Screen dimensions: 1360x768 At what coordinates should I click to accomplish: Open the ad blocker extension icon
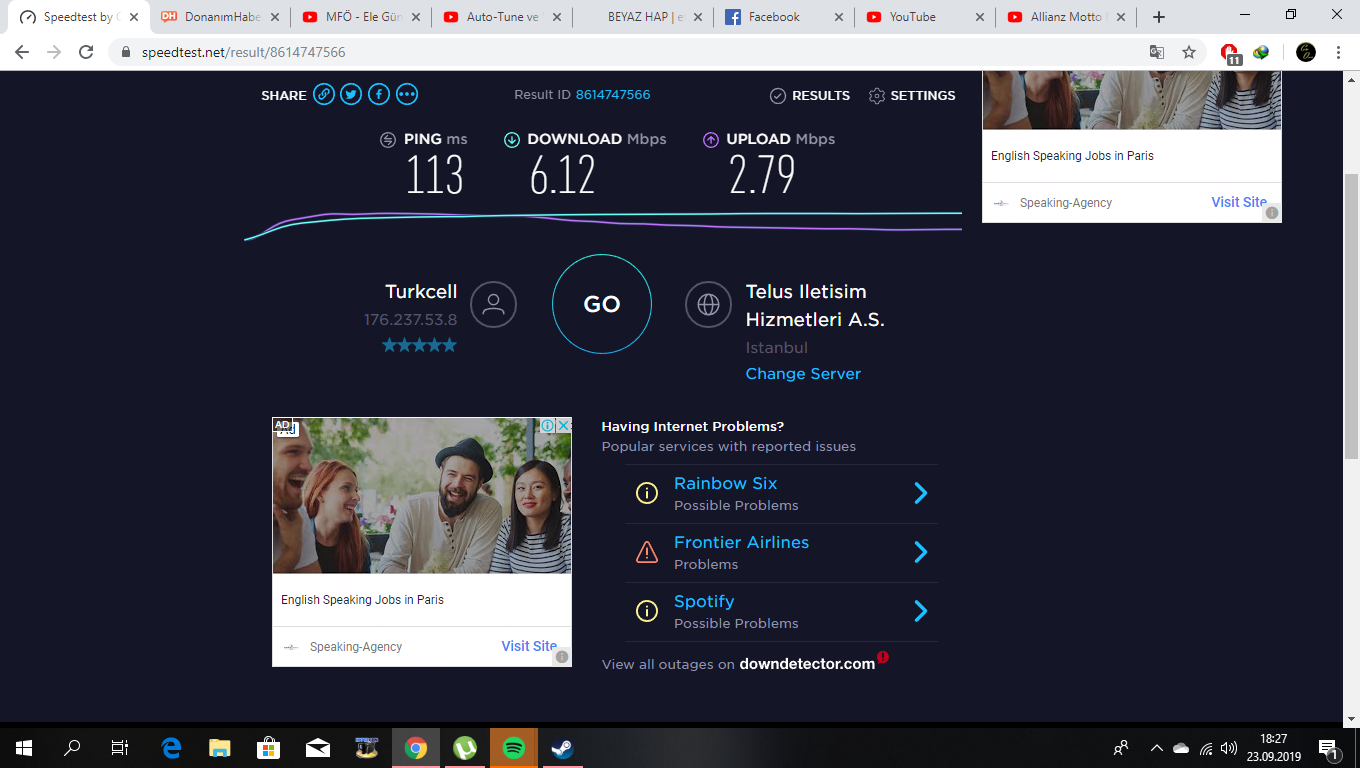pos(1230,53)
